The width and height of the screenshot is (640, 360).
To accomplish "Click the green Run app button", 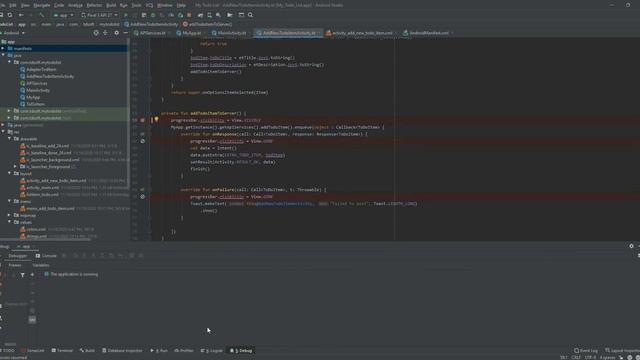I will pos(126,15).
